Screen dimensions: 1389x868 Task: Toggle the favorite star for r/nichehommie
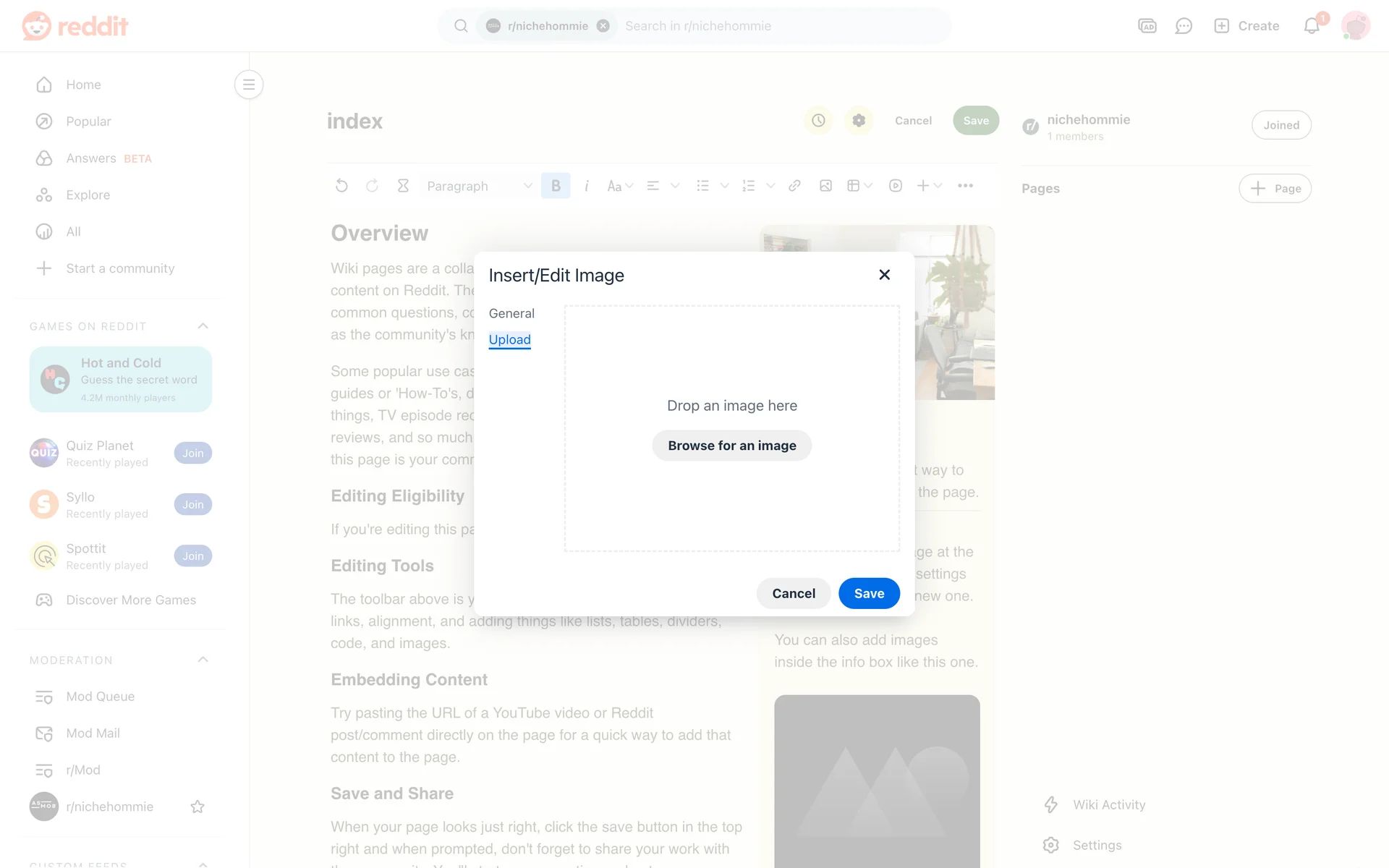[x=197, y=807]
